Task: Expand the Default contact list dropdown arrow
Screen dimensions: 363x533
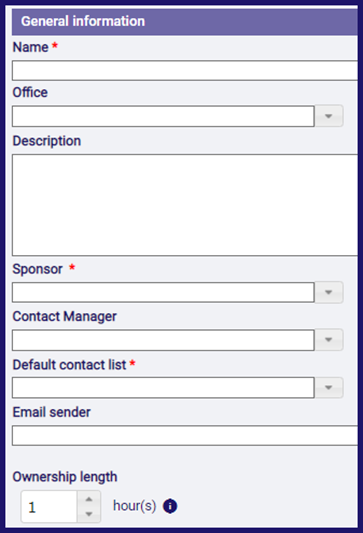Action: 328,388
